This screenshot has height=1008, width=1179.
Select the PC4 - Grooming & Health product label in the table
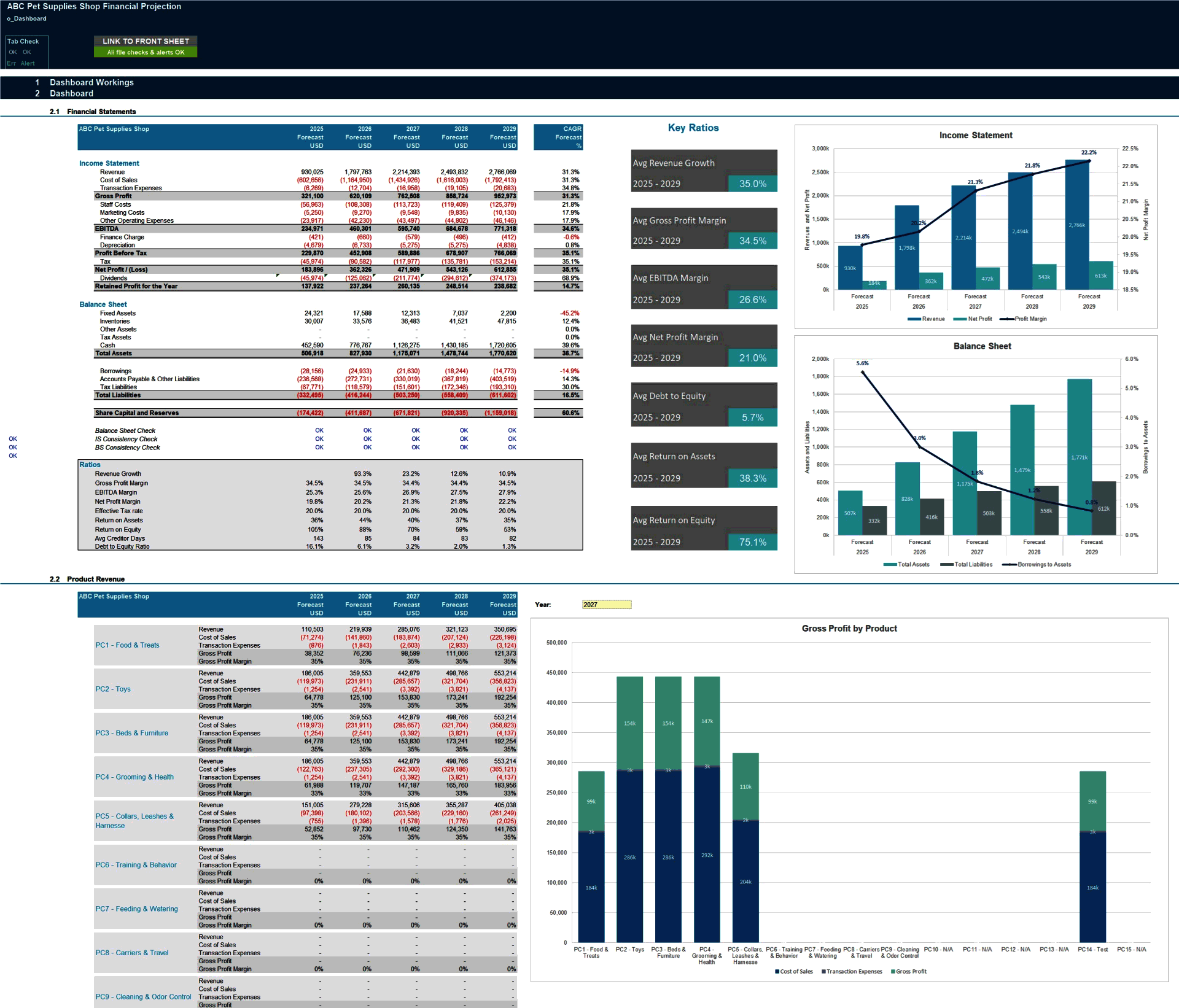(134, 777)
